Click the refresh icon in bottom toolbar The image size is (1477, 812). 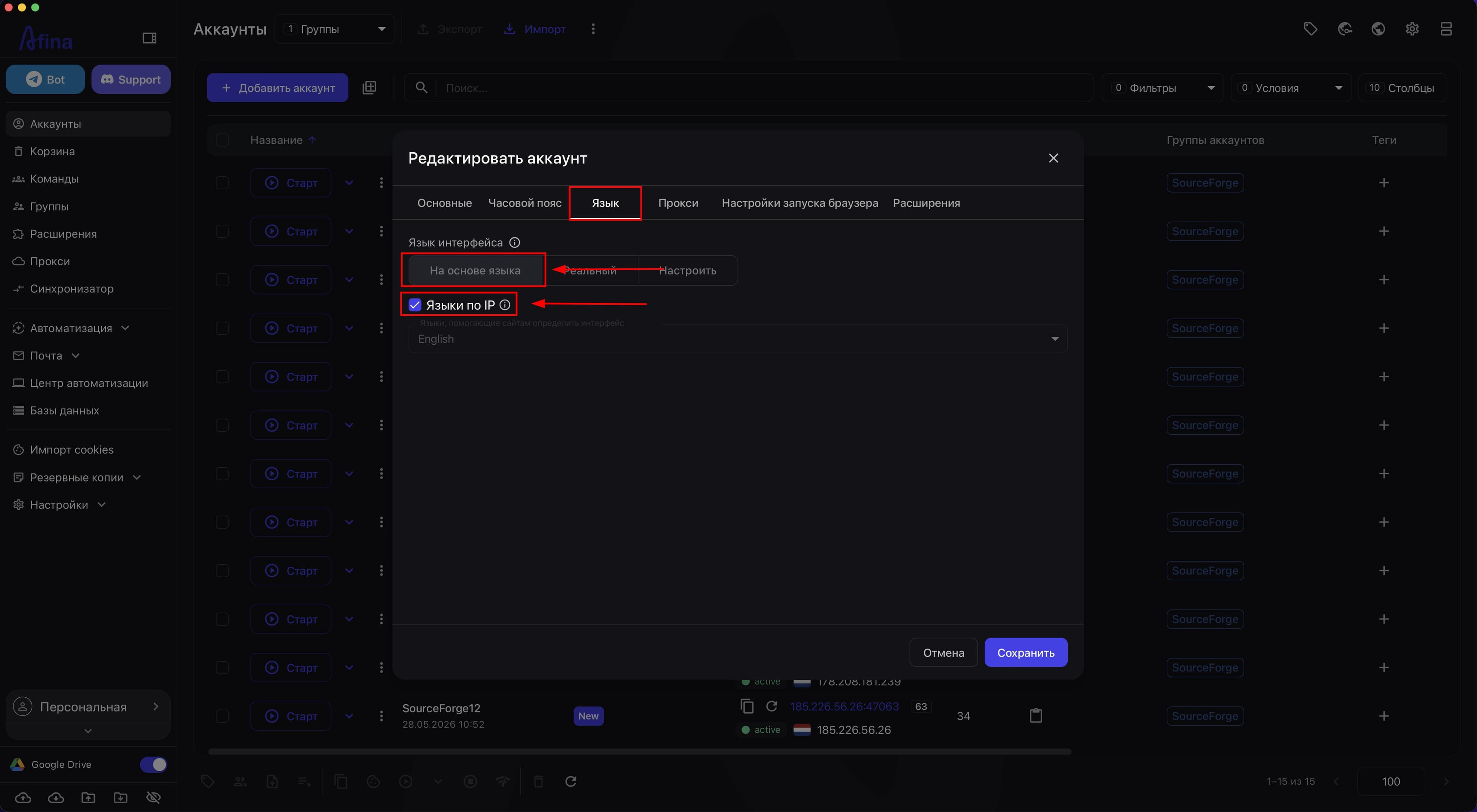pyautogui.click(x=570, y=781)
